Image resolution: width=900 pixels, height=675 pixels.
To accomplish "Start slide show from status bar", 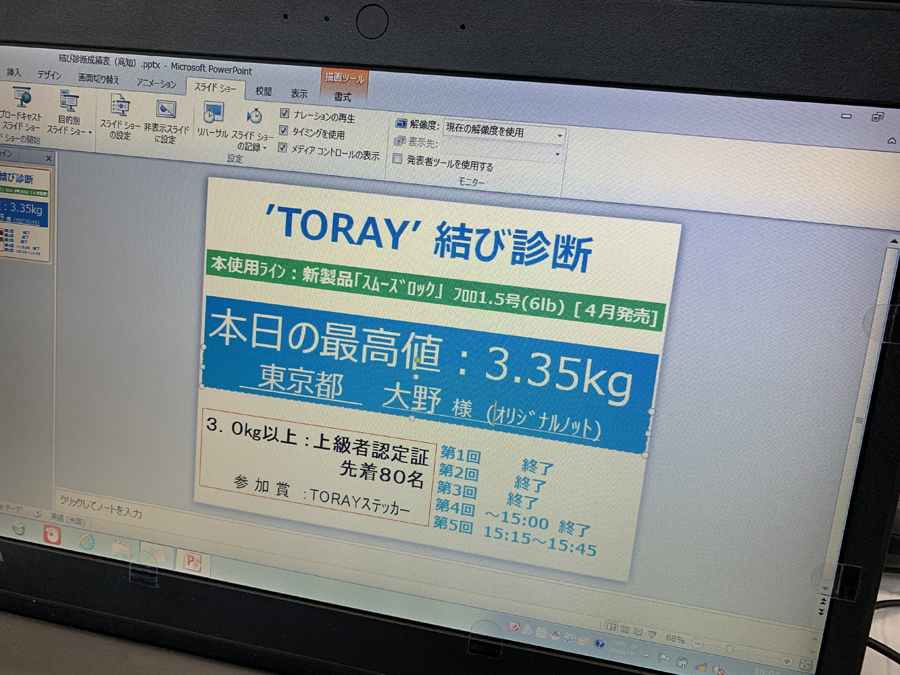I will pyautogui.click(x=652, y=634).
